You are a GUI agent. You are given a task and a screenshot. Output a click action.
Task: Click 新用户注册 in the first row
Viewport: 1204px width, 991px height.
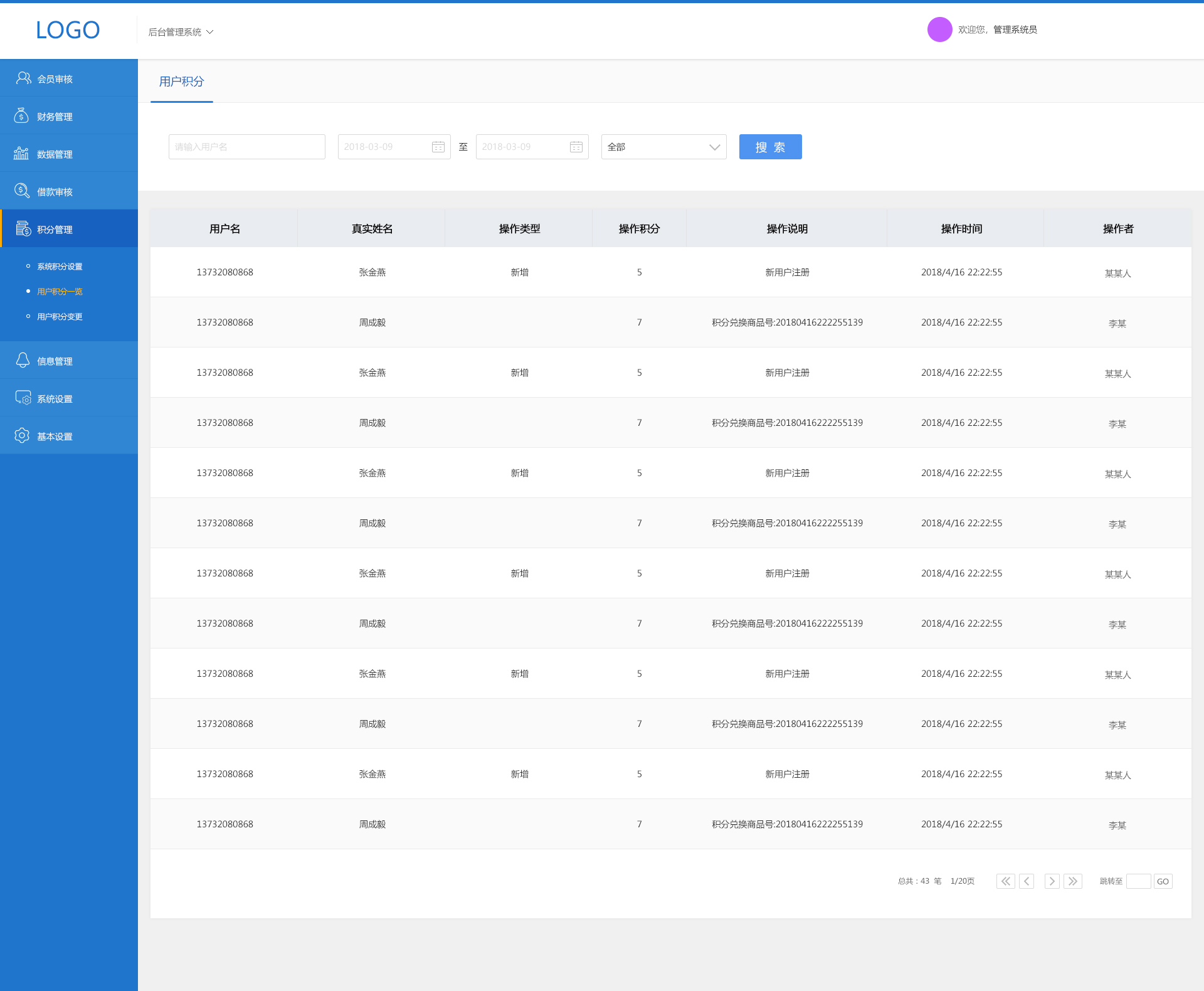pyautogui.click(x=787, y=272)
